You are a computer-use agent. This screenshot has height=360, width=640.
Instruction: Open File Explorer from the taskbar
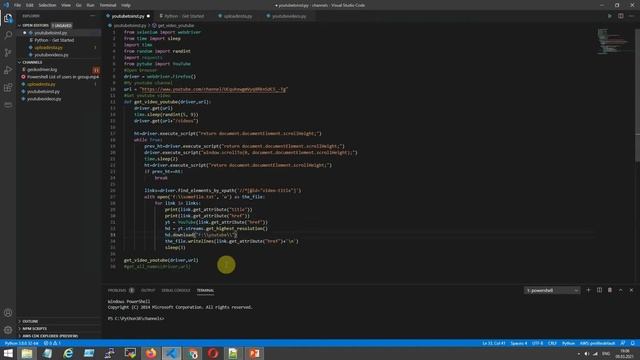27,353
